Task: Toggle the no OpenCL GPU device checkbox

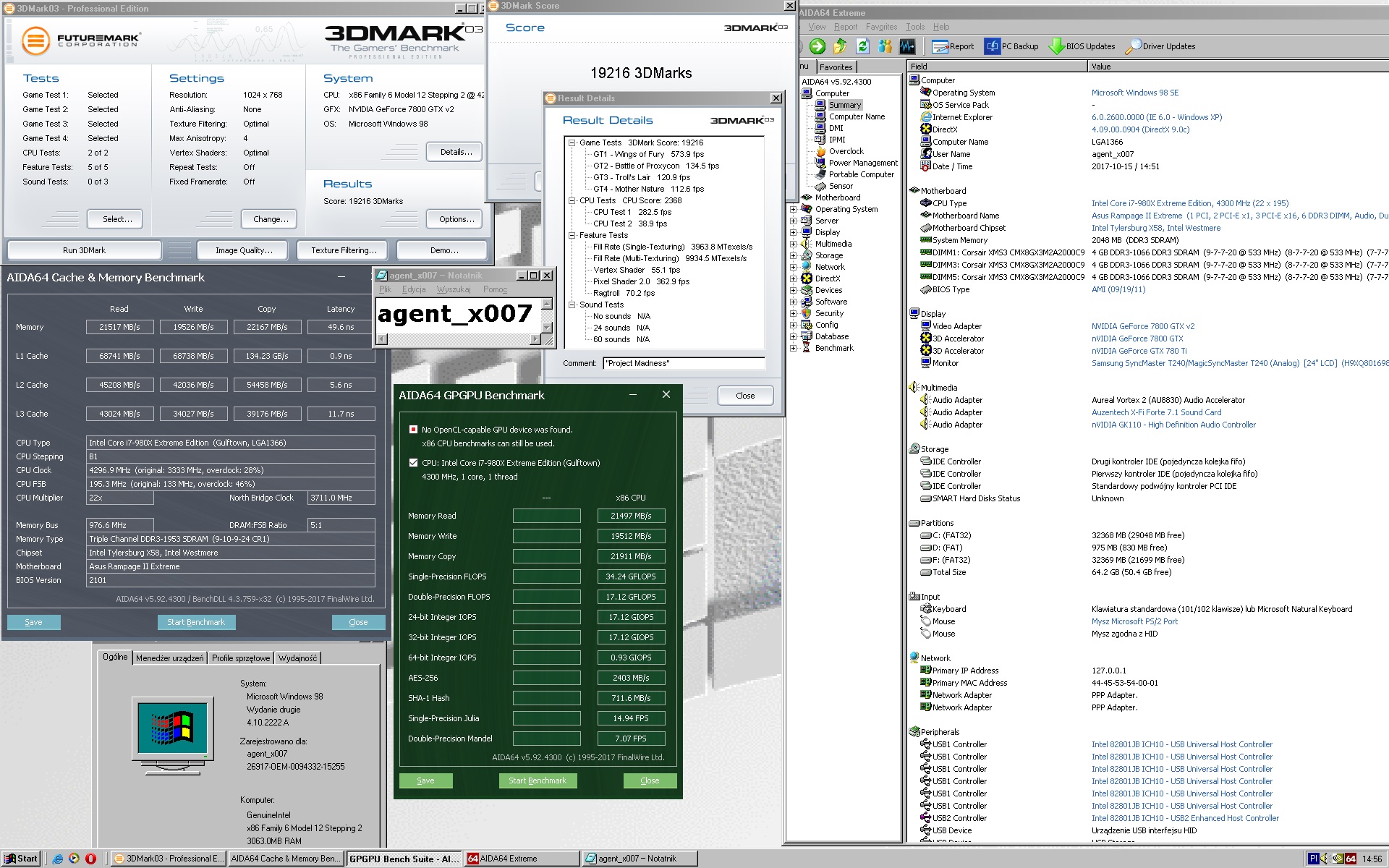Action: click(x=413, y=430)
